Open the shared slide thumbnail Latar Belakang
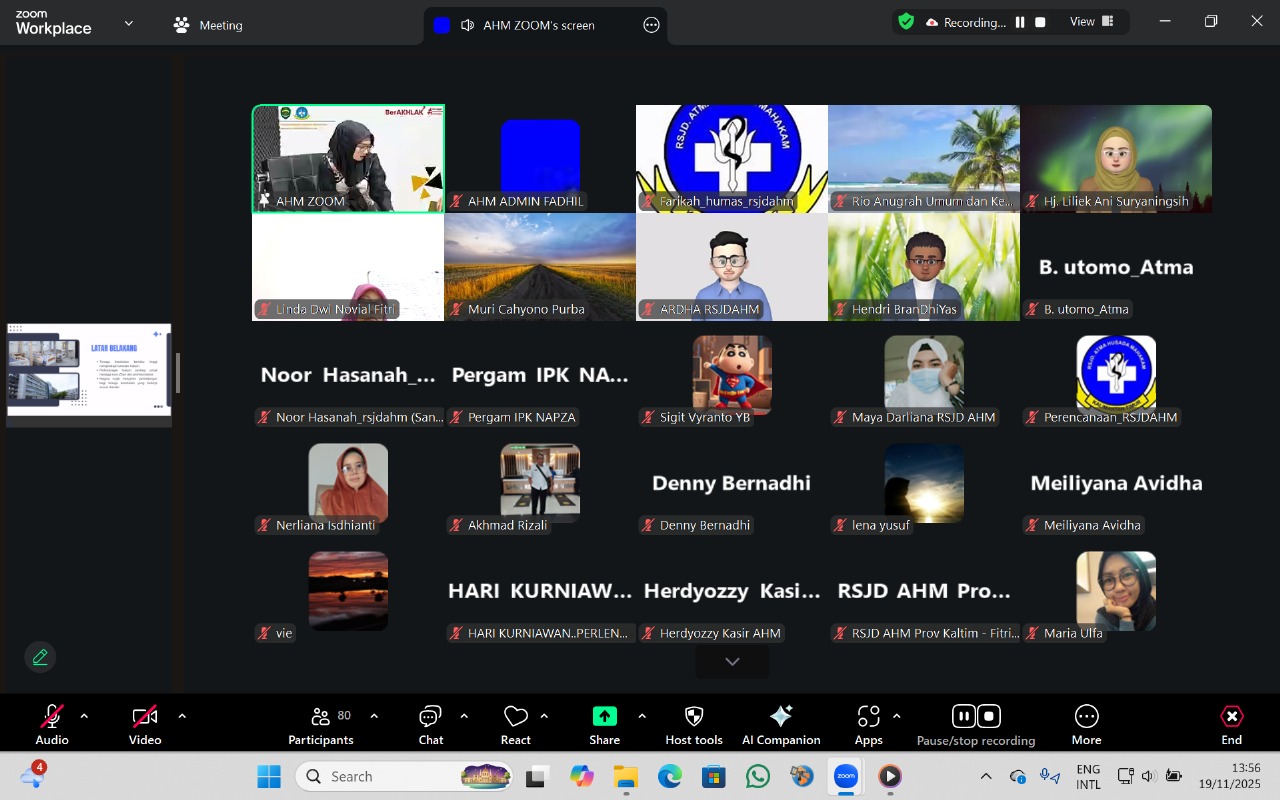The width and height of the screenshot is (1280, 800). [89, 369]
